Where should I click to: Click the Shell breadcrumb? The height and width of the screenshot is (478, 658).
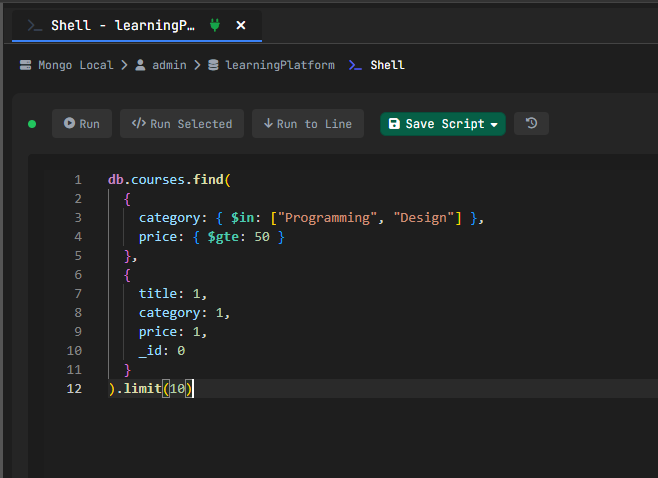pos(387,65)
